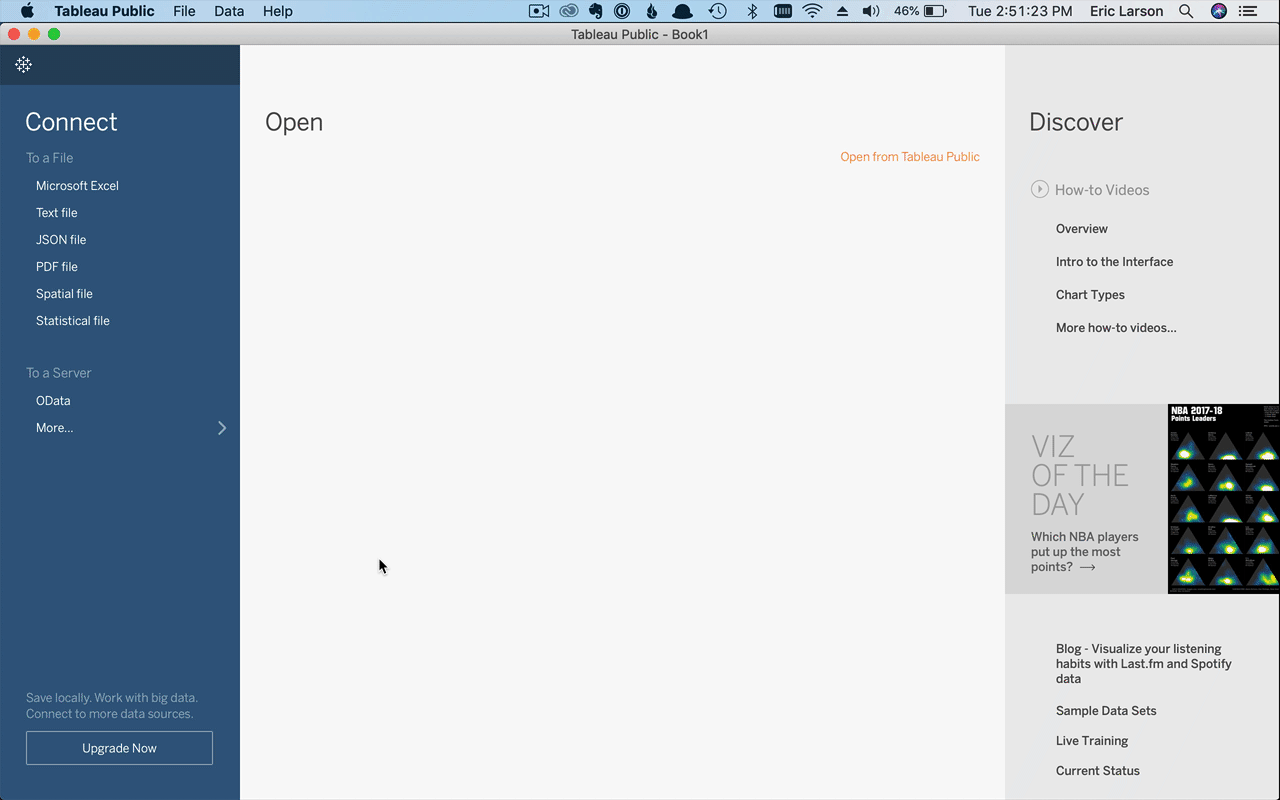Click the hat-shaped menu bar icon
Image resolution: width=1280 pixels, height=800 pixels.
point(682,11)
